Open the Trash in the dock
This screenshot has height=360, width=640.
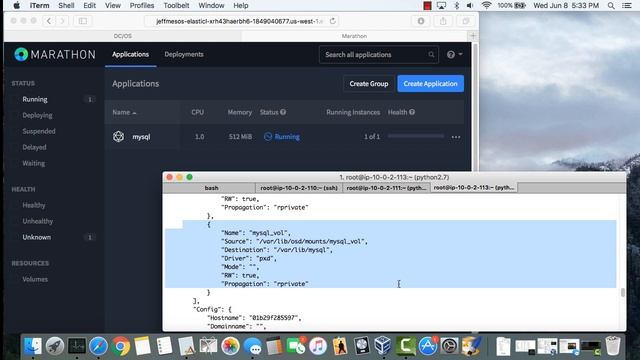tap(613, 346)
